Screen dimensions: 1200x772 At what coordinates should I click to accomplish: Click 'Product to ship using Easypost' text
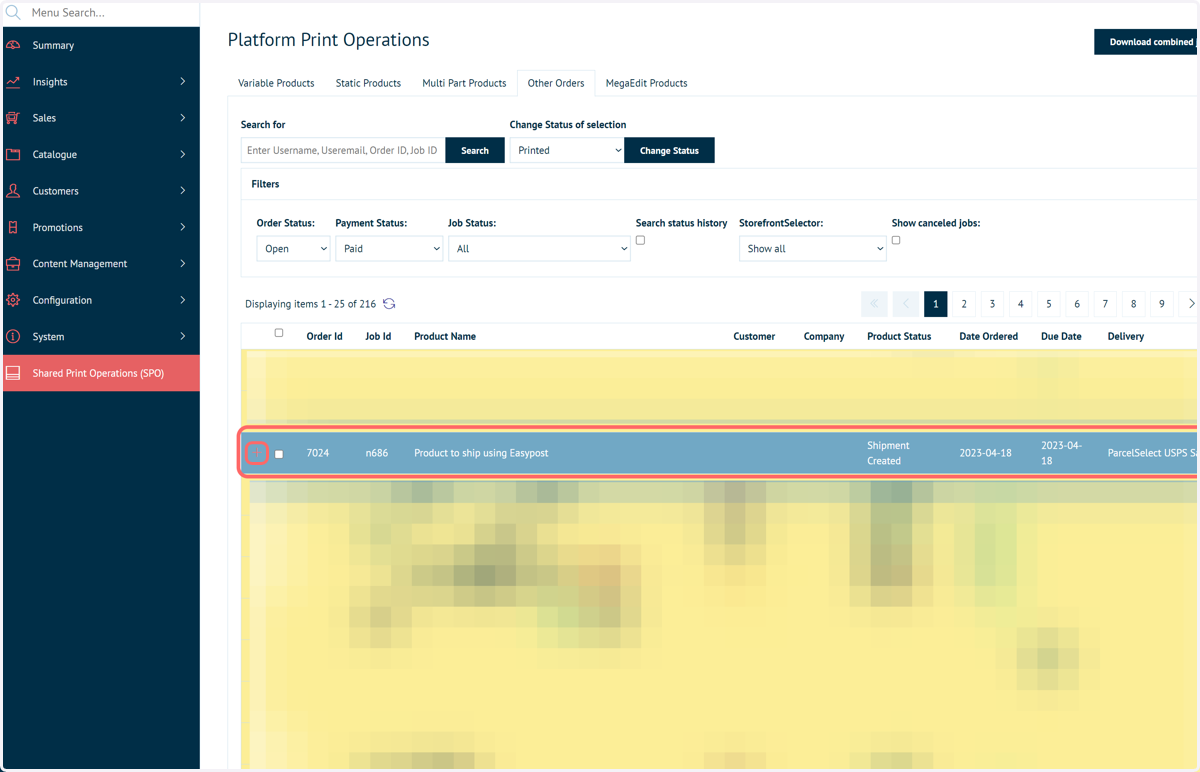click(481, 453)
